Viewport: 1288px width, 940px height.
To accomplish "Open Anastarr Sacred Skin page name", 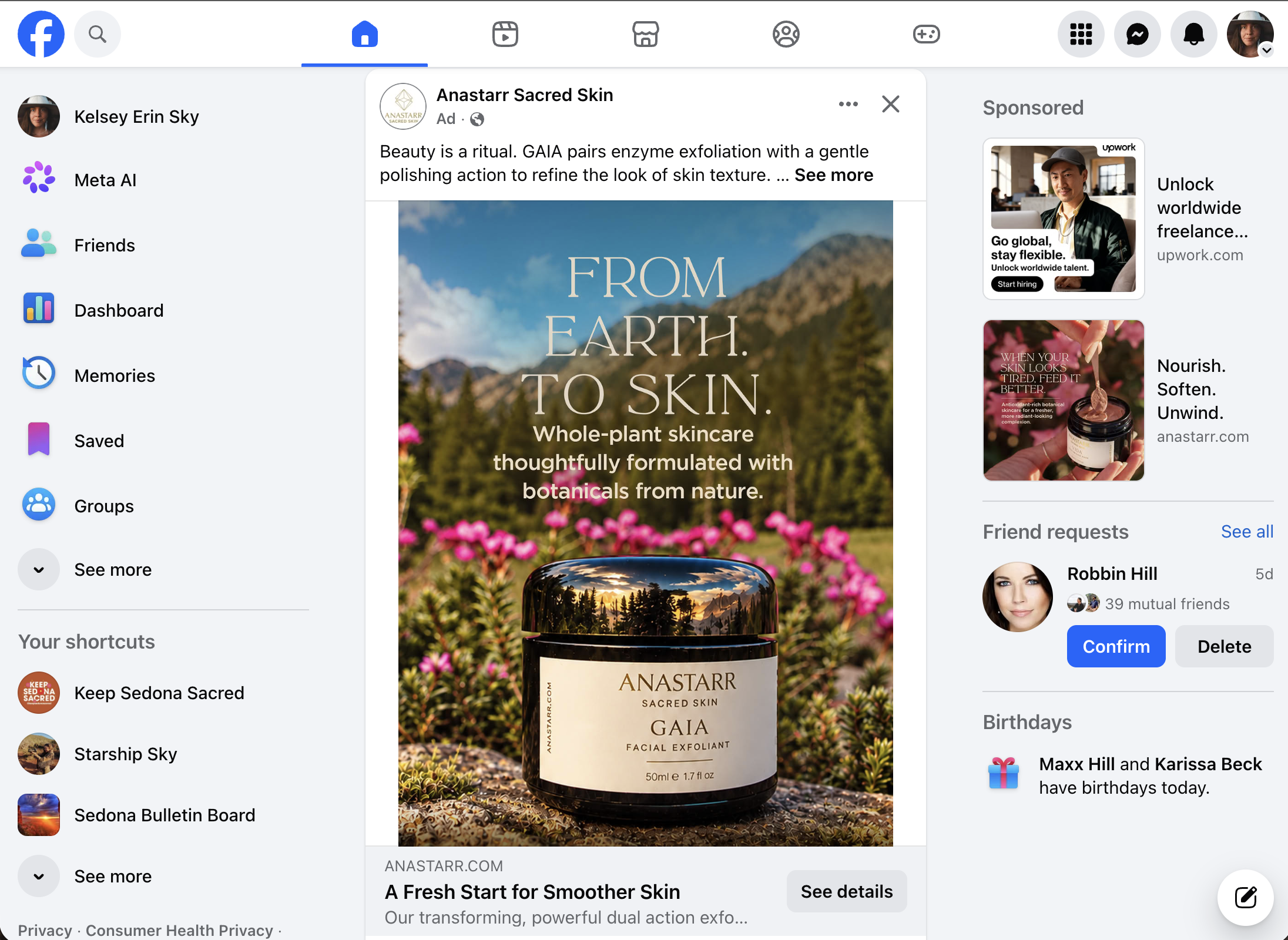I will pyautogui.click(x=525, y=95).
